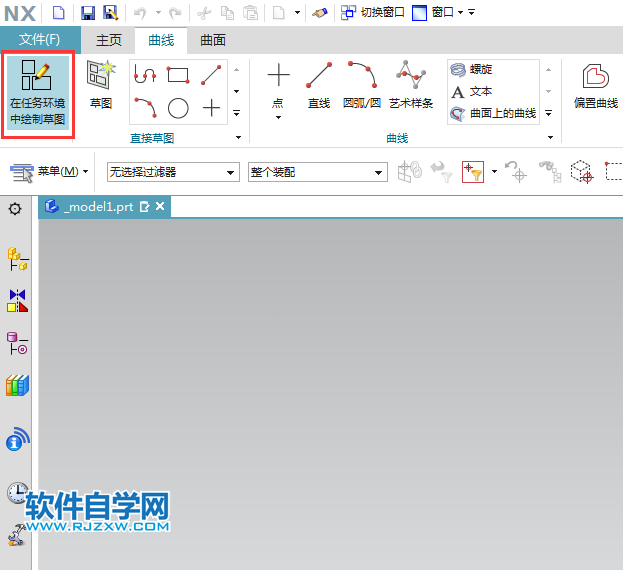This screenshot has width=623, height=570.
Task: Open the Part Navigator sidebar icon
Action: coord(17,343)
